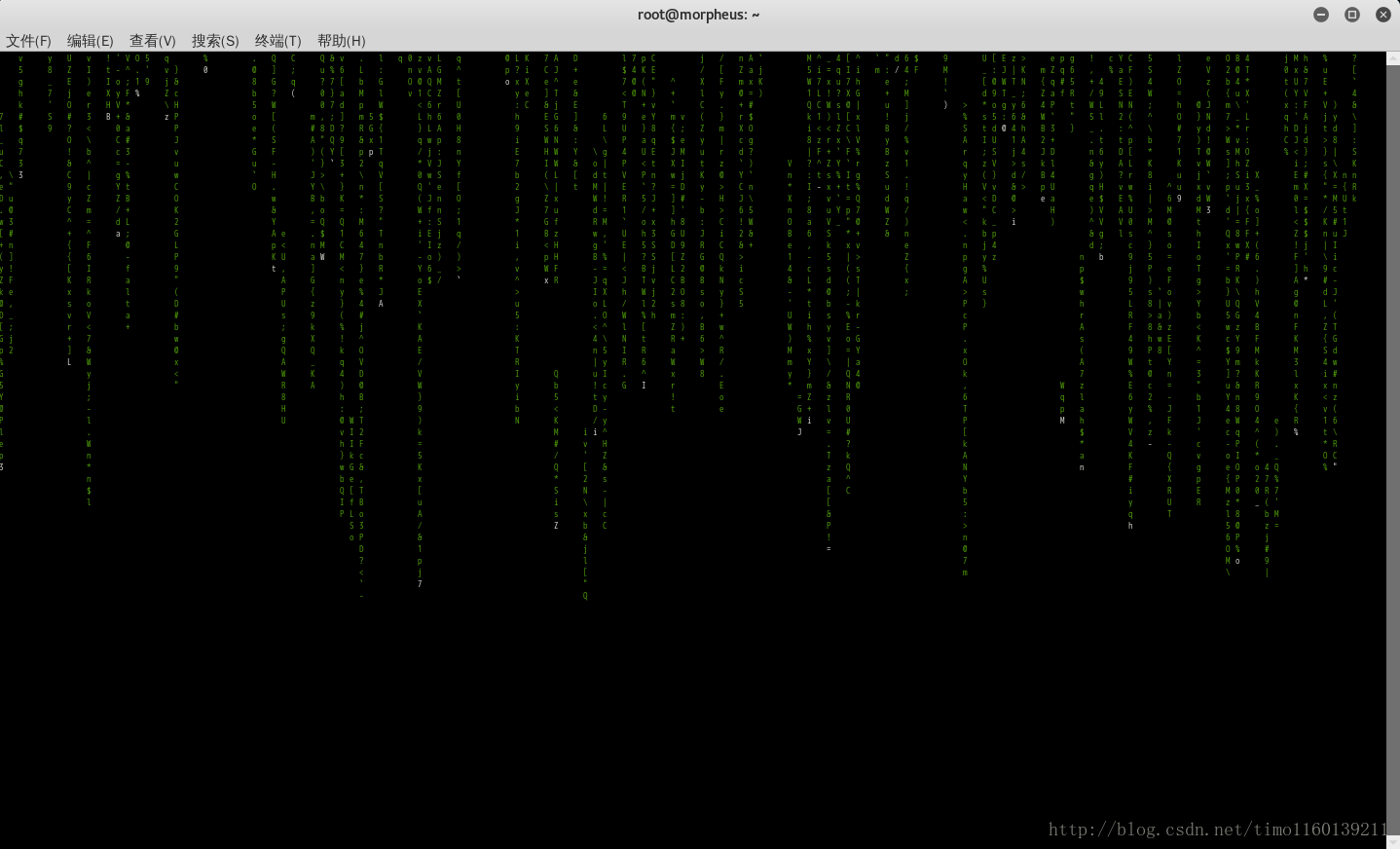
Task: Open the 终端(T) menu
Action: coord(278,41)
